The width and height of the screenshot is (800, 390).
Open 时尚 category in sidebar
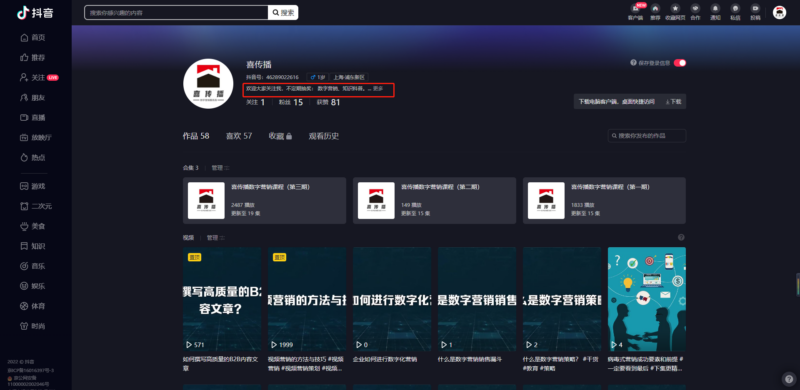click(x=33, y=326)
